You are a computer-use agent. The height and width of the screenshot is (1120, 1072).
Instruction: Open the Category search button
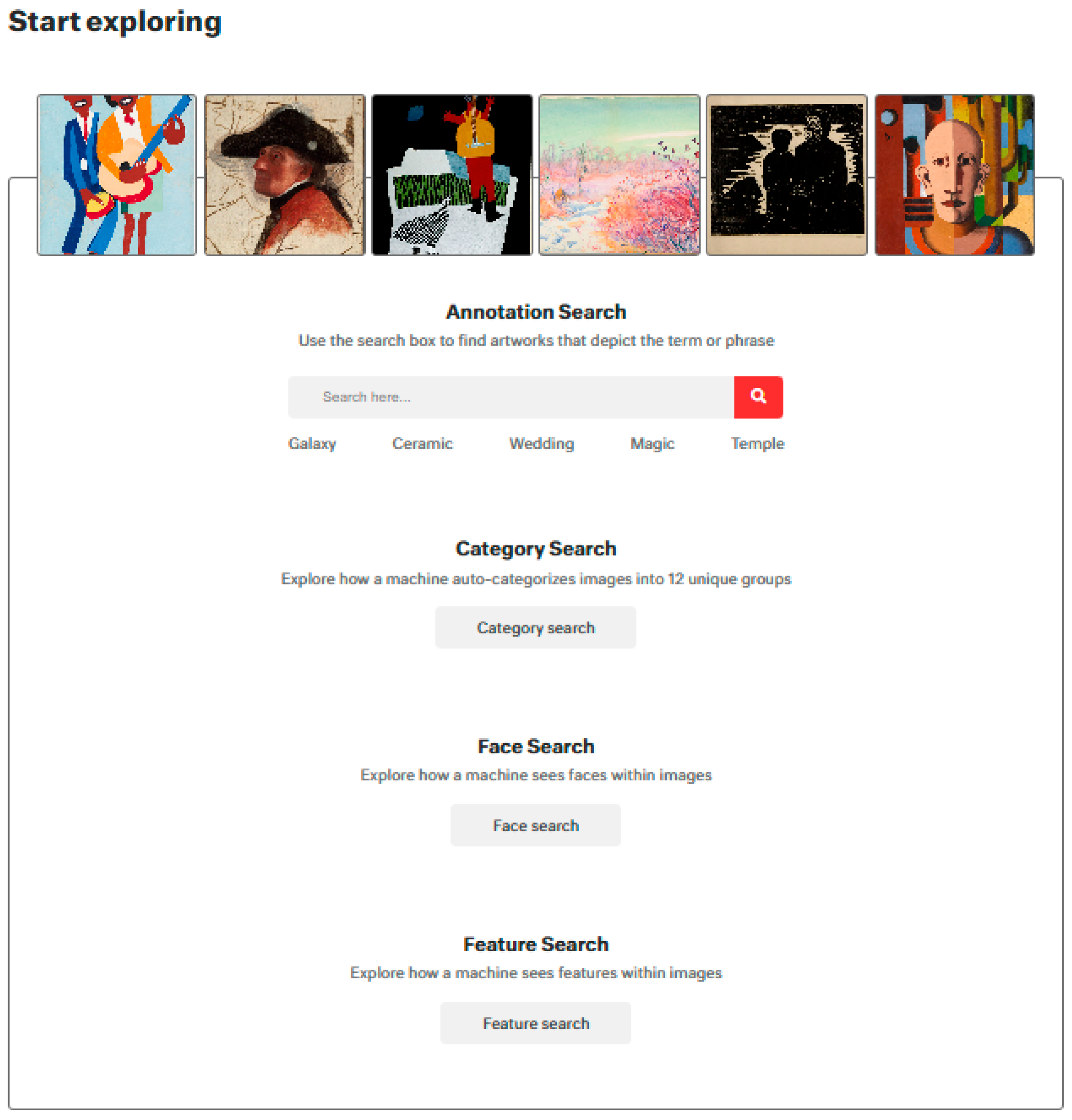[x=536, y=628]
